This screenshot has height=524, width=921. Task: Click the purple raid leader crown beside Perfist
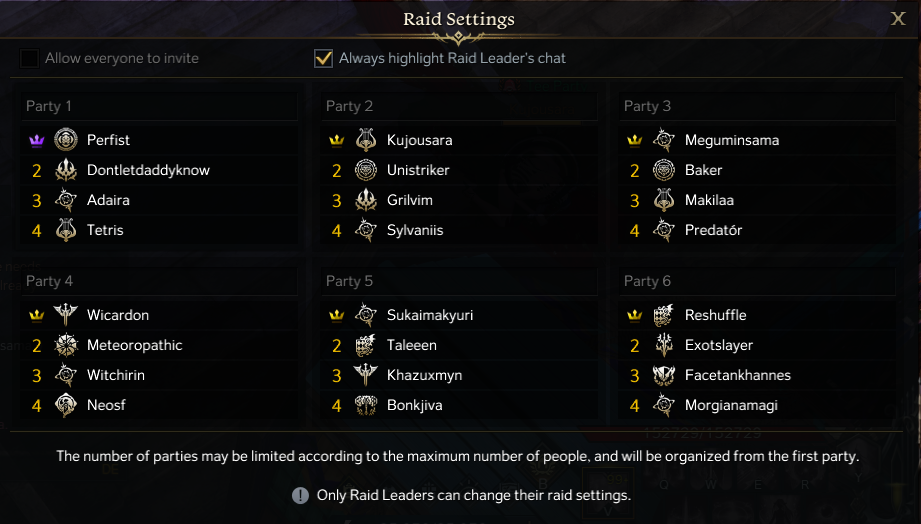[x=37, y=140]
